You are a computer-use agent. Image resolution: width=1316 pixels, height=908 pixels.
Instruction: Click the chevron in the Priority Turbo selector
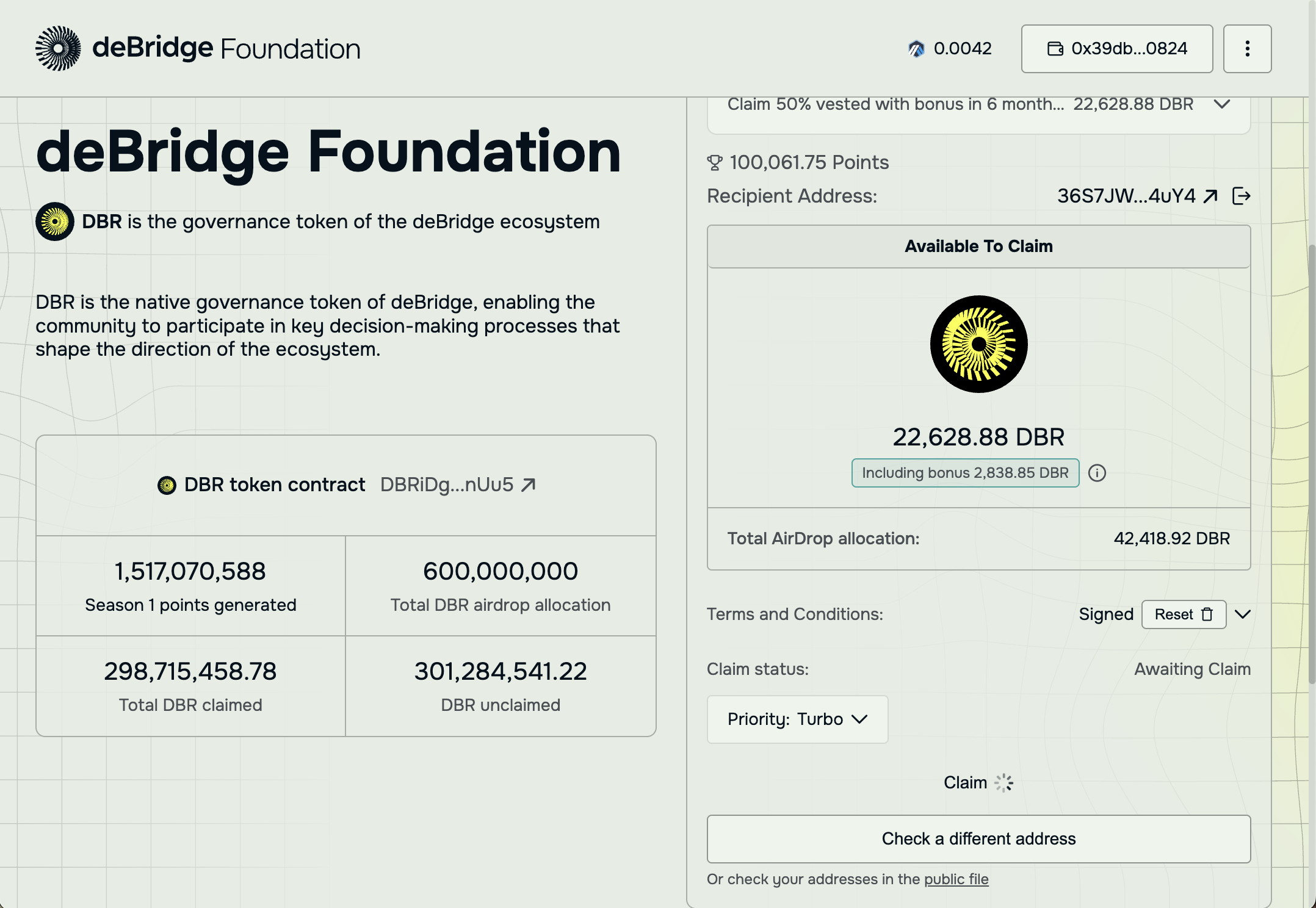click(859, 719)
